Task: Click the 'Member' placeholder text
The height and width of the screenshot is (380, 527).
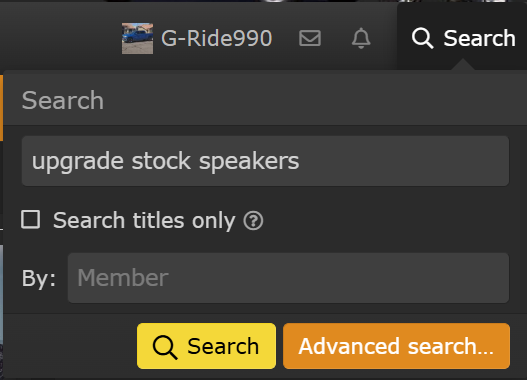Action: point(123,278)
